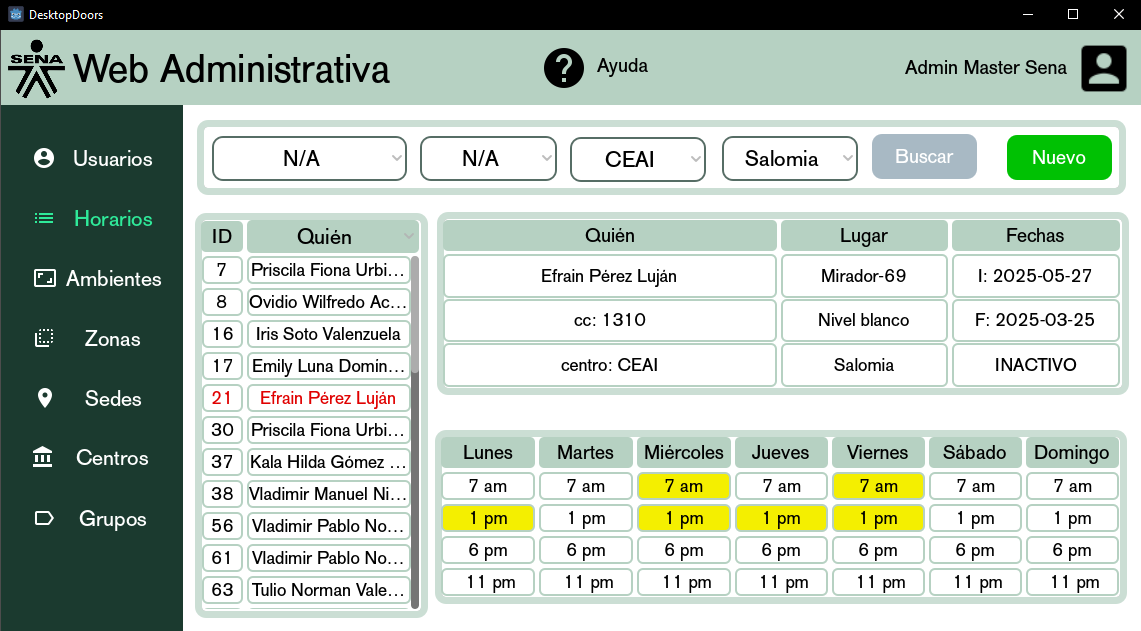Click the Nivel blanco cell
Viewport: 1141px width, 631px height.
pyautogui.click(x=864, y=320)
